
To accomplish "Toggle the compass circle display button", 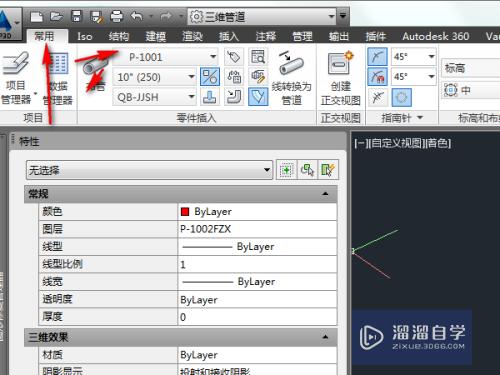I will point(401,97).
